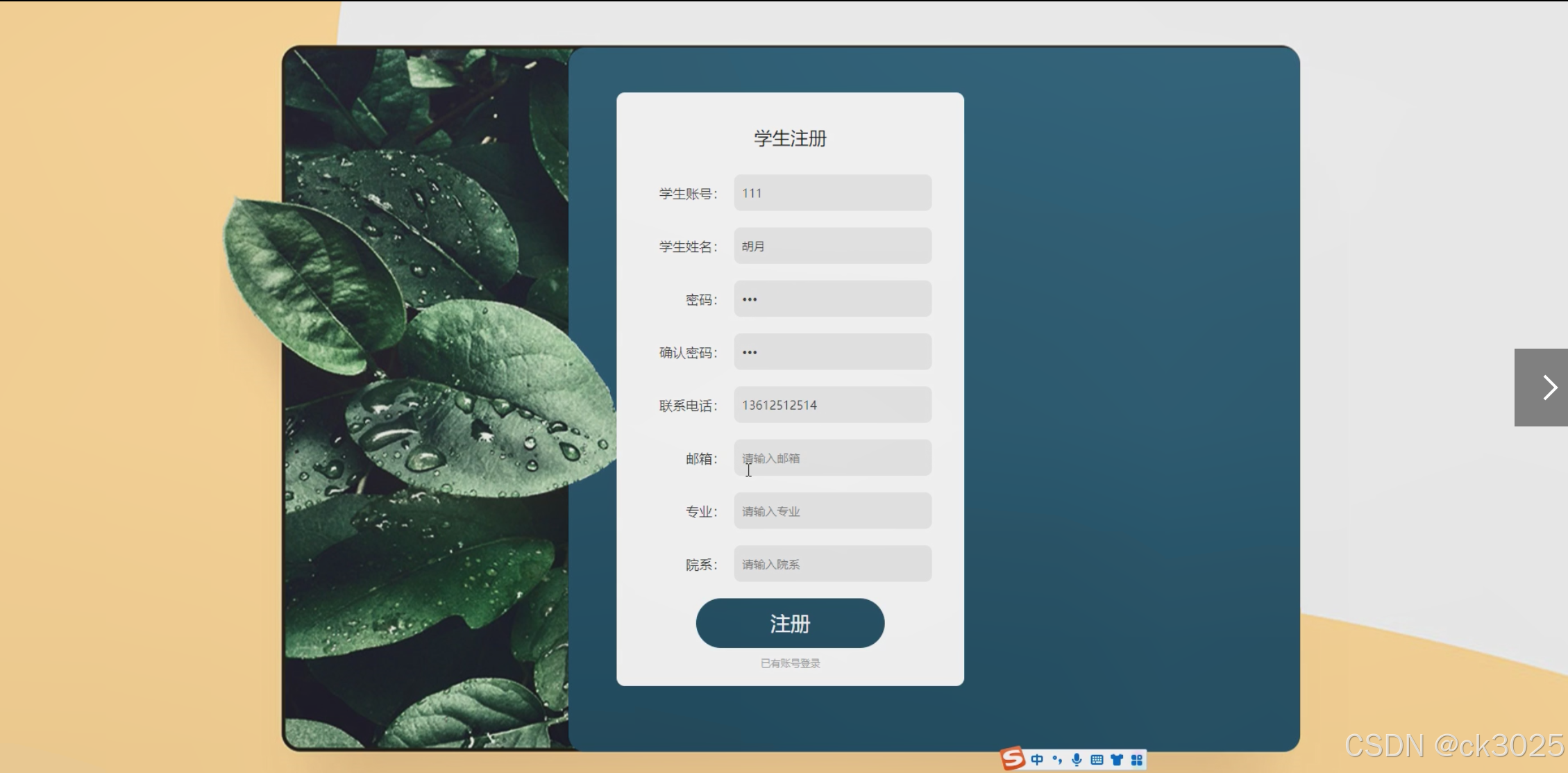Open the IME soft keyboard icon

click(x=1097, y=760)
